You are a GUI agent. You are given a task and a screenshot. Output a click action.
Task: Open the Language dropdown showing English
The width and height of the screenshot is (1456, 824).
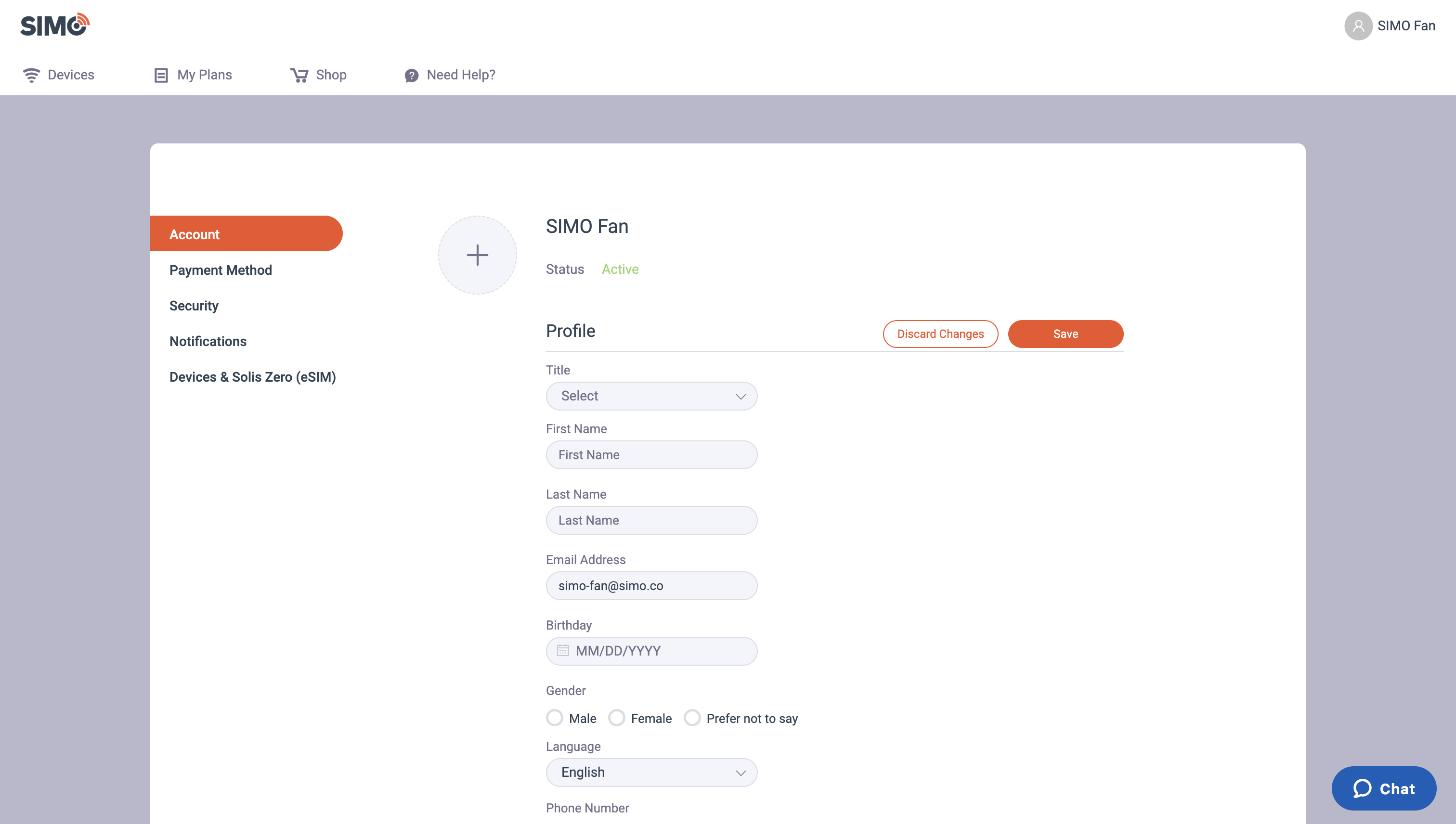[x=651, y=772]
